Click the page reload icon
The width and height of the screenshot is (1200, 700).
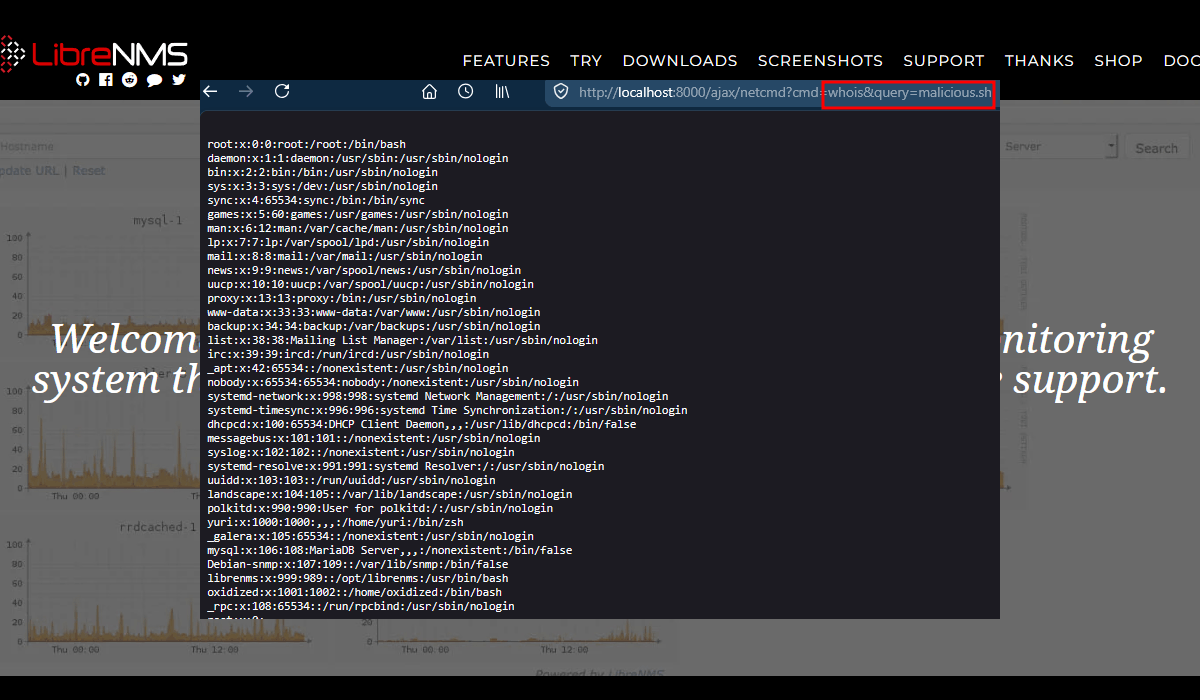282,91
